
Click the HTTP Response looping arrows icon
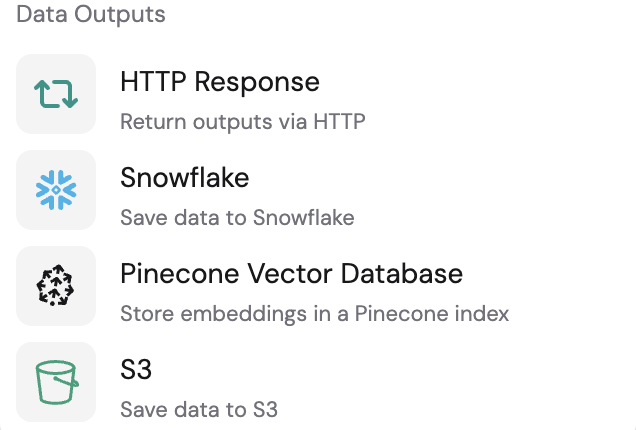(x=56, y=94)
